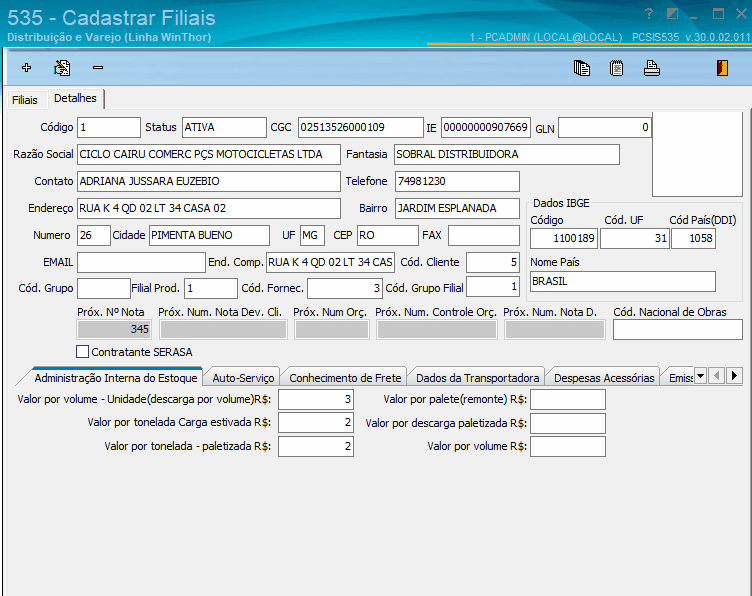
Task: Select the Dados da Transportadora tab
Action: click(477, 378)
